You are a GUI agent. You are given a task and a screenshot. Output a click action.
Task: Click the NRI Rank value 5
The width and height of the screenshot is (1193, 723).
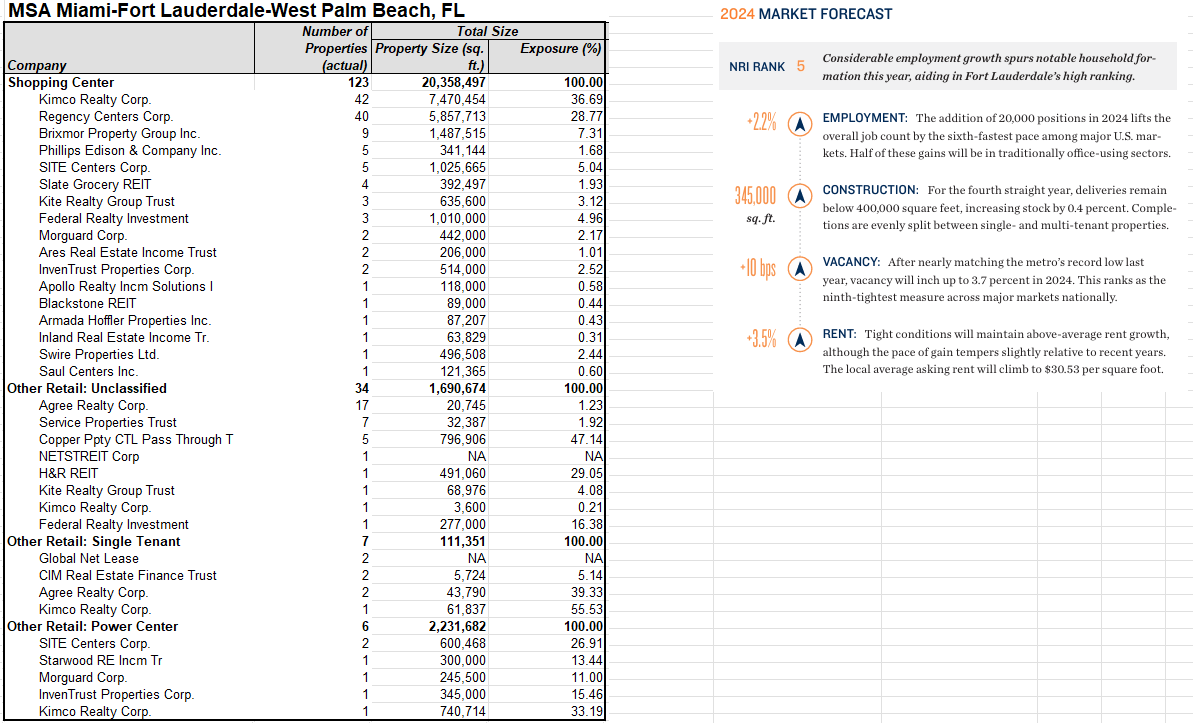point(800,67)
